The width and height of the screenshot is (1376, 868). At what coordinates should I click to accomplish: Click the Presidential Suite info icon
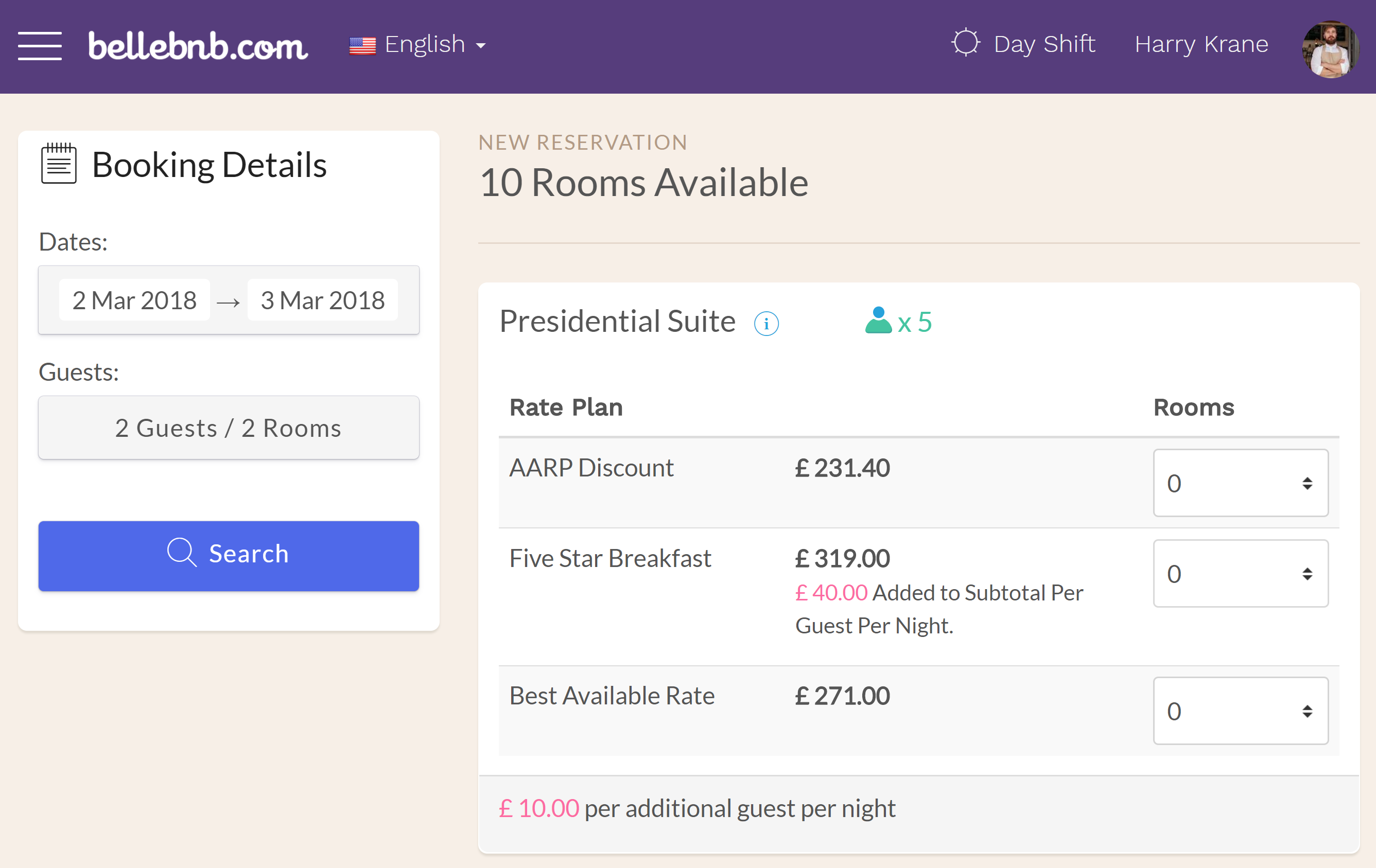pos(766,323)
